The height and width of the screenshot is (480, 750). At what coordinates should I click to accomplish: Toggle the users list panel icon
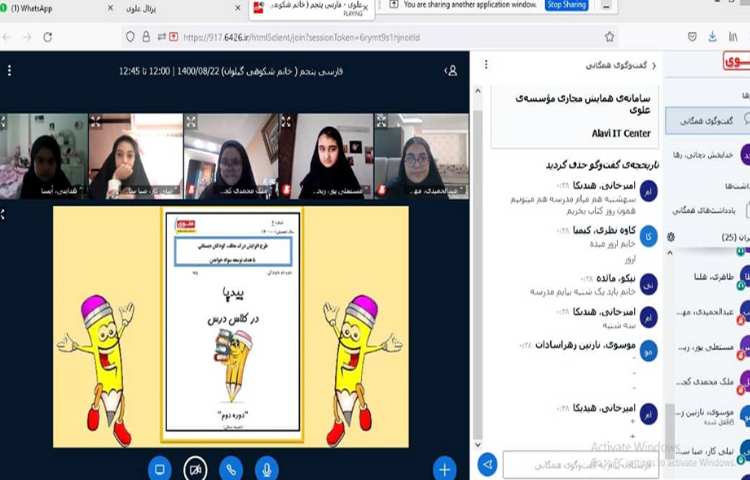(x=451, y=71)
